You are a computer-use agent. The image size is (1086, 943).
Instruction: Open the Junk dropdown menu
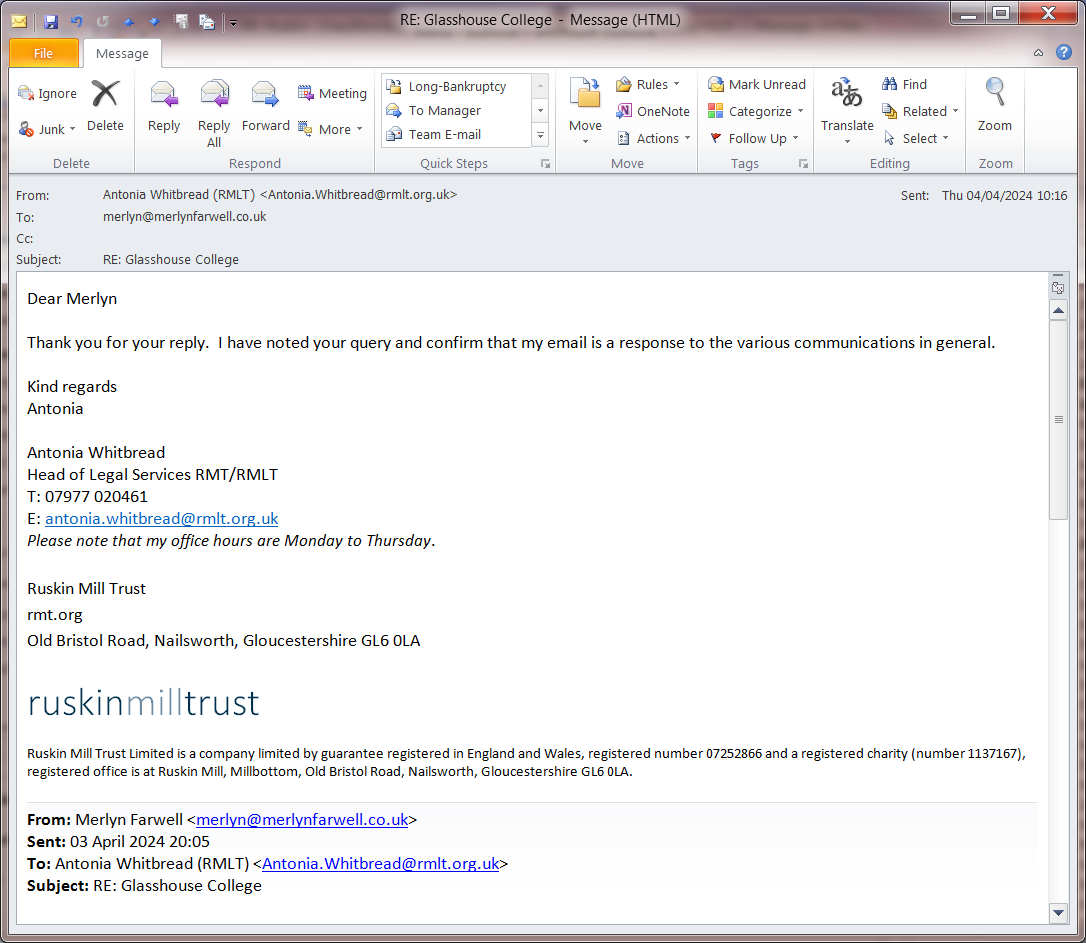click(47, 129)
